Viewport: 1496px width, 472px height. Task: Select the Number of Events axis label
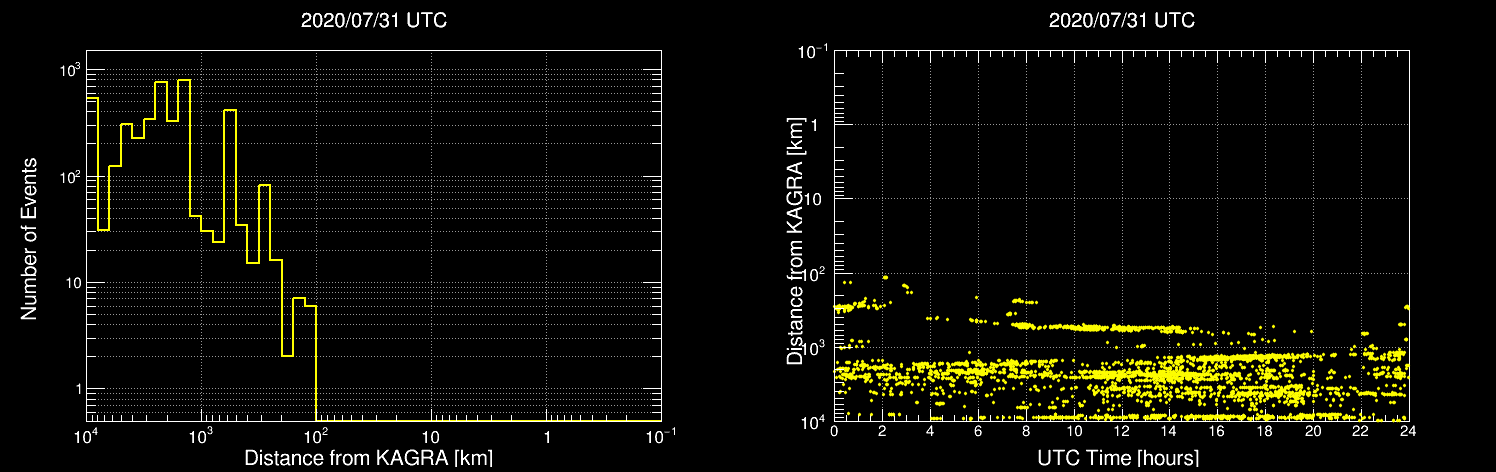tap(29, 238)
